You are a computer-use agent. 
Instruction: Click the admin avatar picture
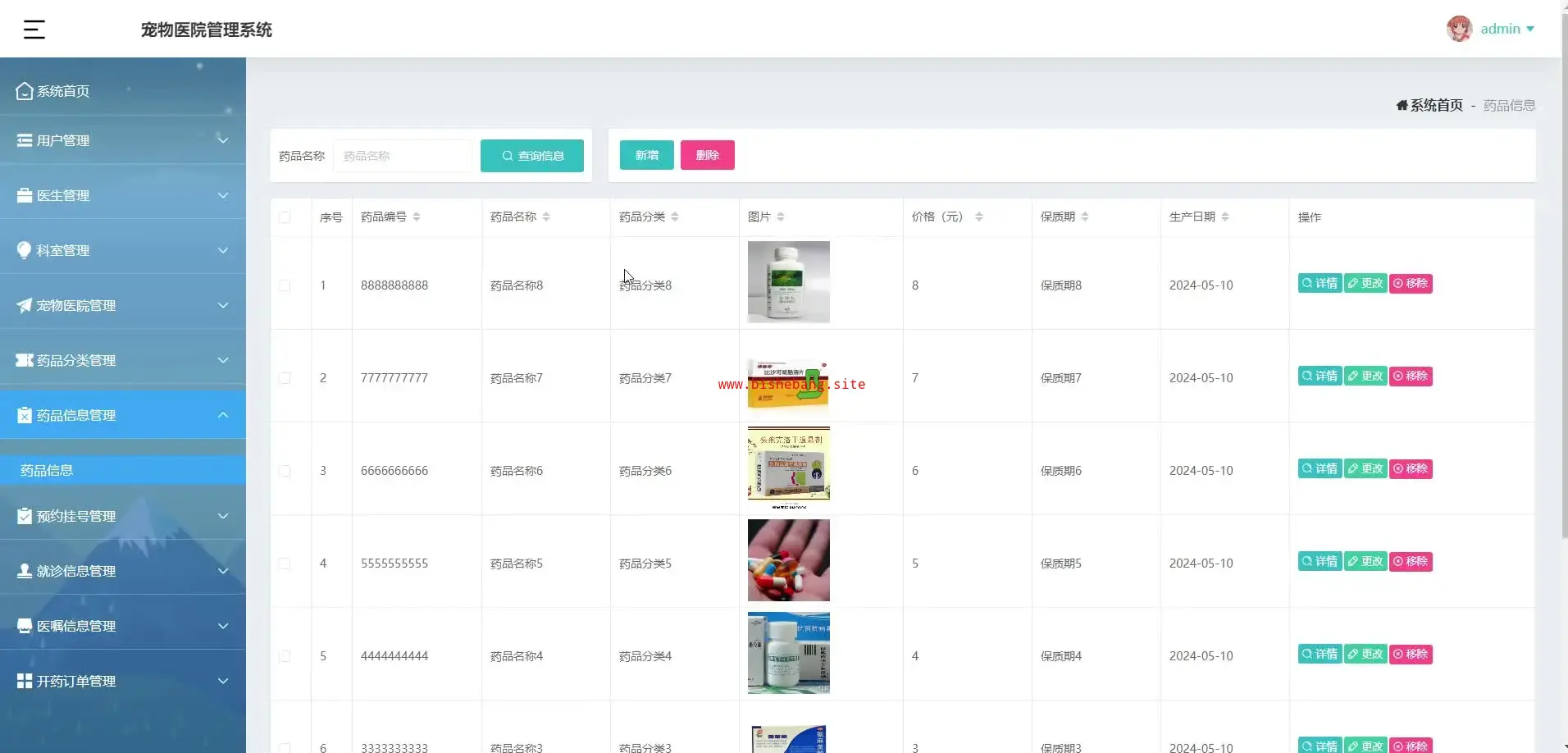1459,29
